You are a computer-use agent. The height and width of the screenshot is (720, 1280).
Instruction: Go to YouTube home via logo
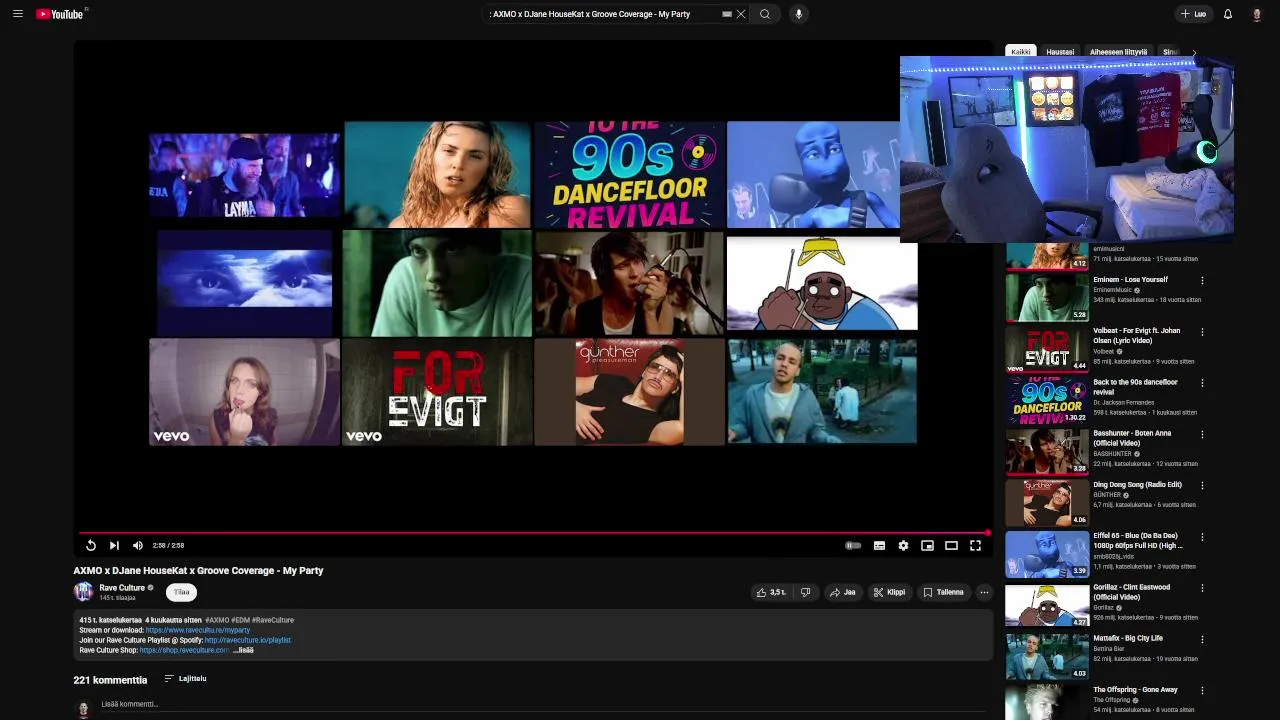click(60, 14)
